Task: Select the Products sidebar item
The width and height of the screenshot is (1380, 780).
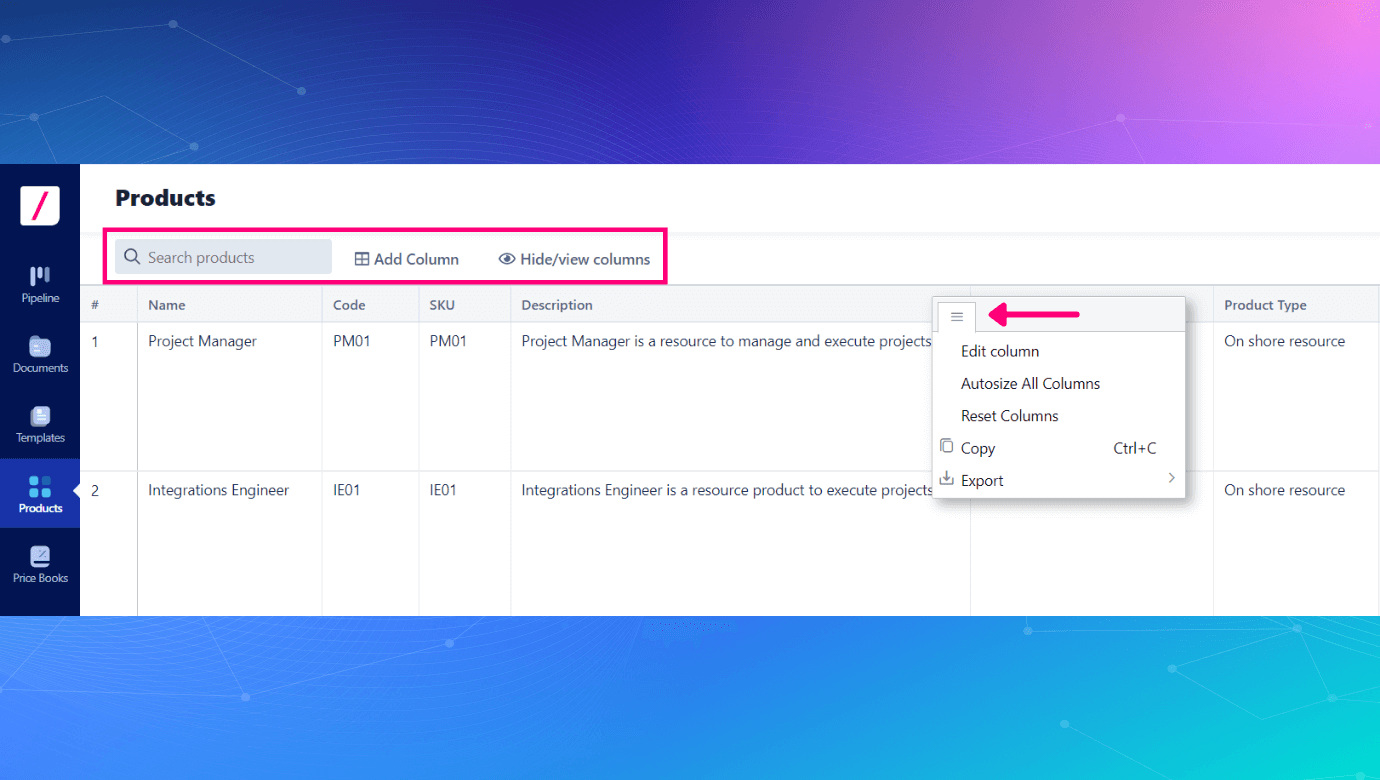Action: (40, 495)
